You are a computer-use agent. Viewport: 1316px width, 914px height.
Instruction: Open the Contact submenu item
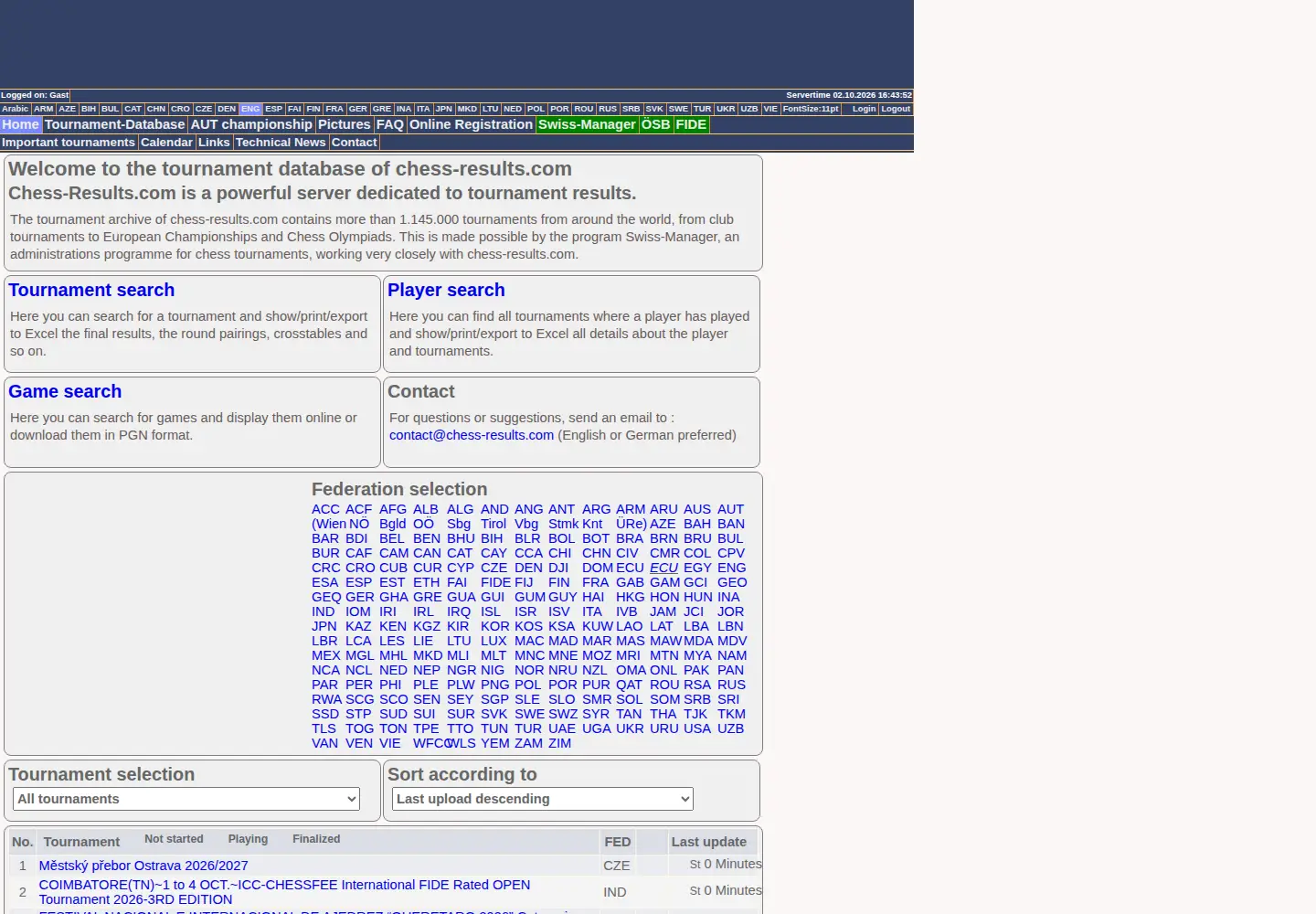coord(355,142)
